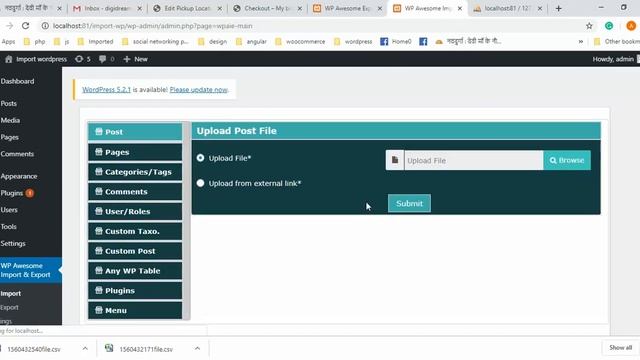Click the updates icon in admin bar

click(x=79, y=59)
